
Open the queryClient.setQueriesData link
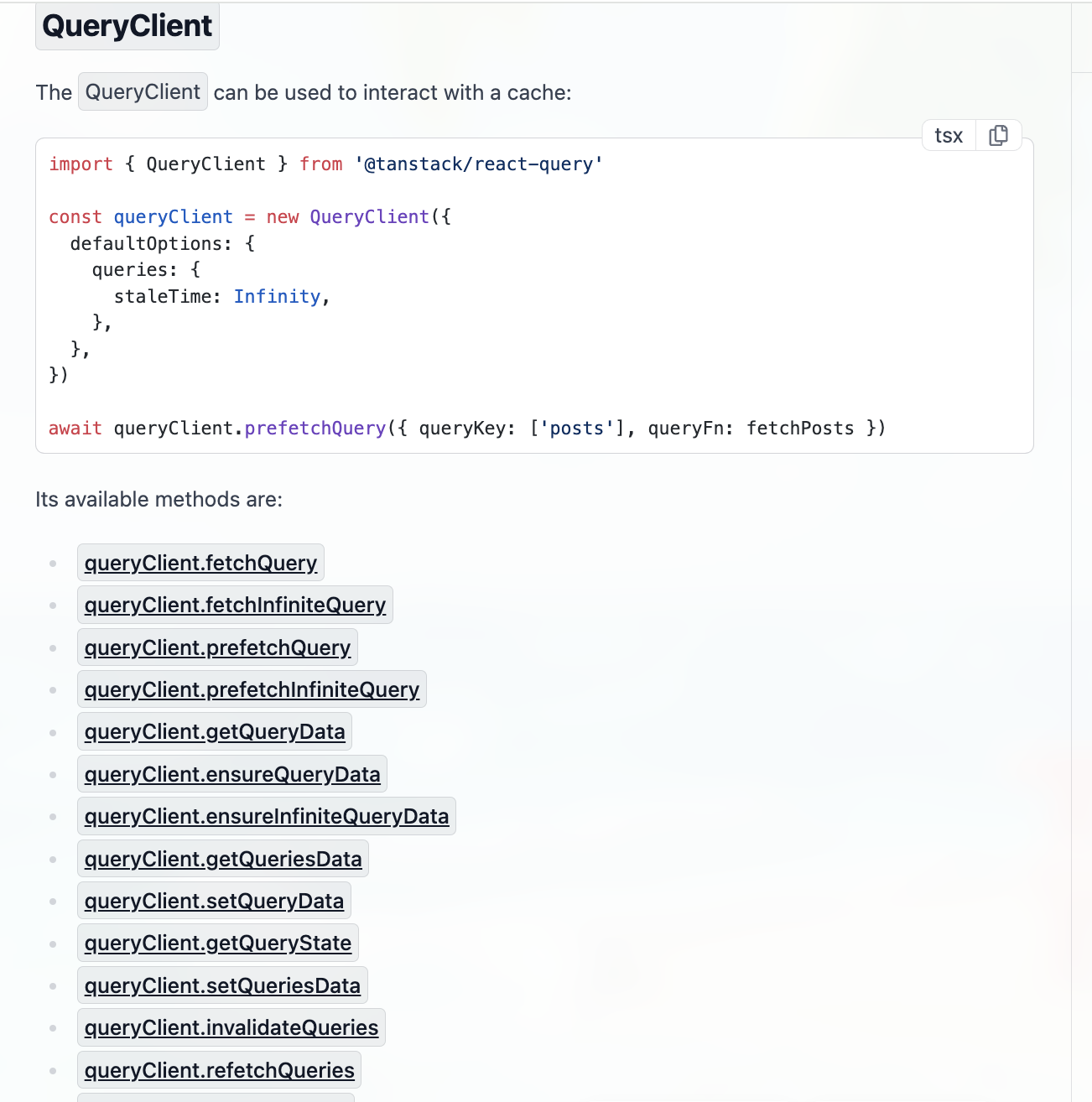pos(222,985)
